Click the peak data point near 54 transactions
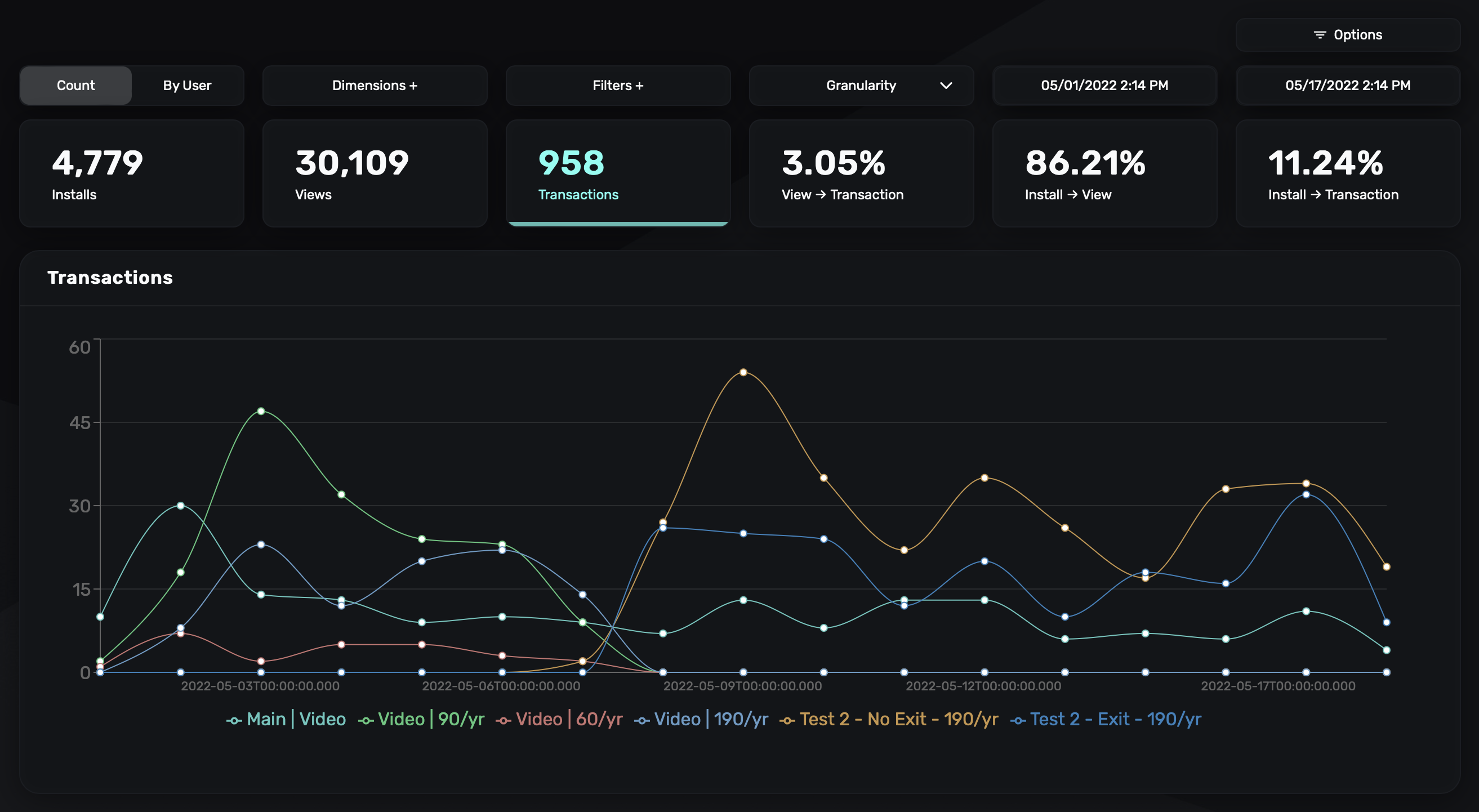1479x812 pixels. pyautogui.click(x=743, y=372)
